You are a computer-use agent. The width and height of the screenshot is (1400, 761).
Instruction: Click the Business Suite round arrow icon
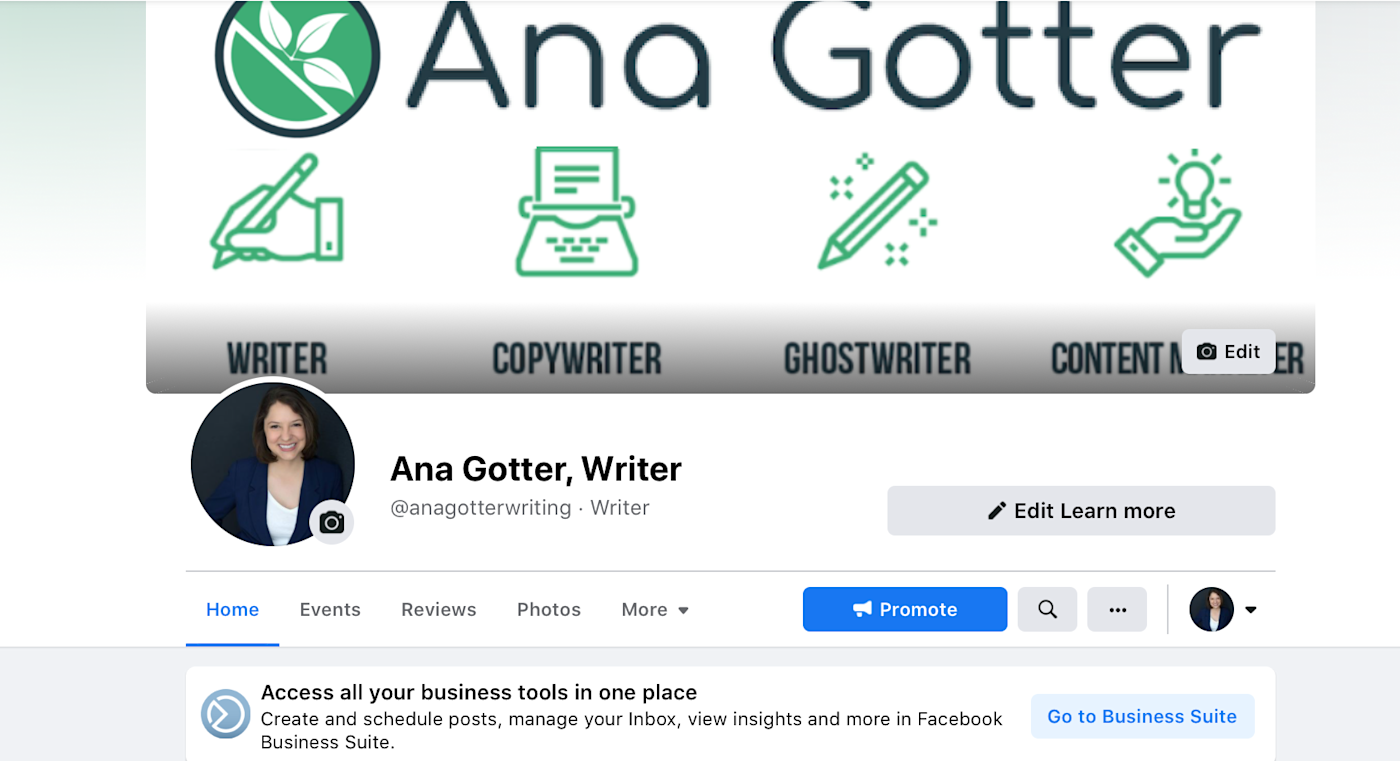[225, 714]
